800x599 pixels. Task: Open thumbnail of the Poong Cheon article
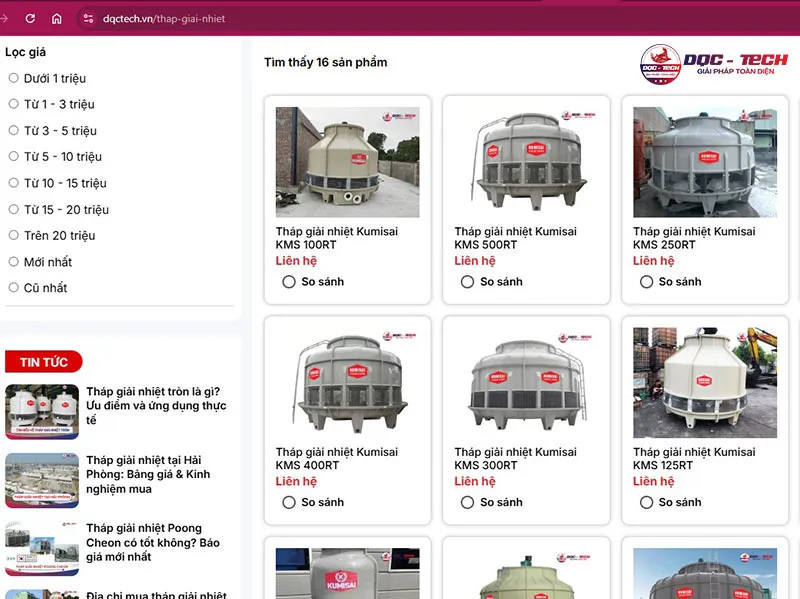(42, 548)
